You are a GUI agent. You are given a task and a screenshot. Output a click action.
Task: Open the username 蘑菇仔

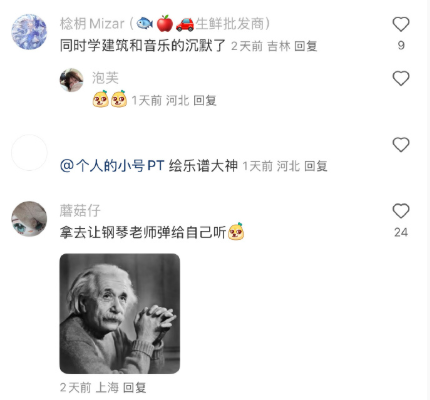pyautogui.click(x=80, y=211)
